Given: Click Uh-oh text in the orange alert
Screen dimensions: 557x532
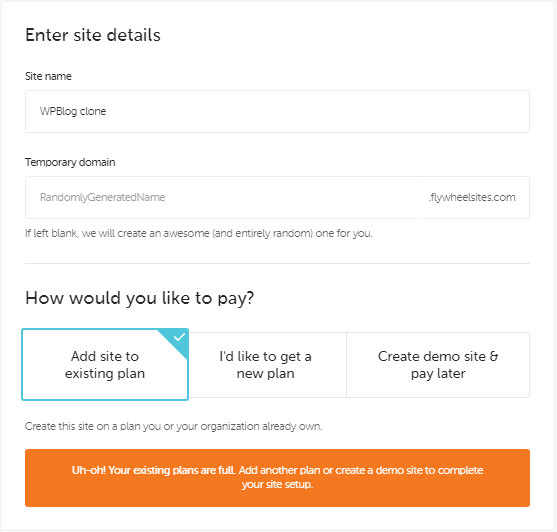Looking at the screenshot, I should [x=88, y=470].
